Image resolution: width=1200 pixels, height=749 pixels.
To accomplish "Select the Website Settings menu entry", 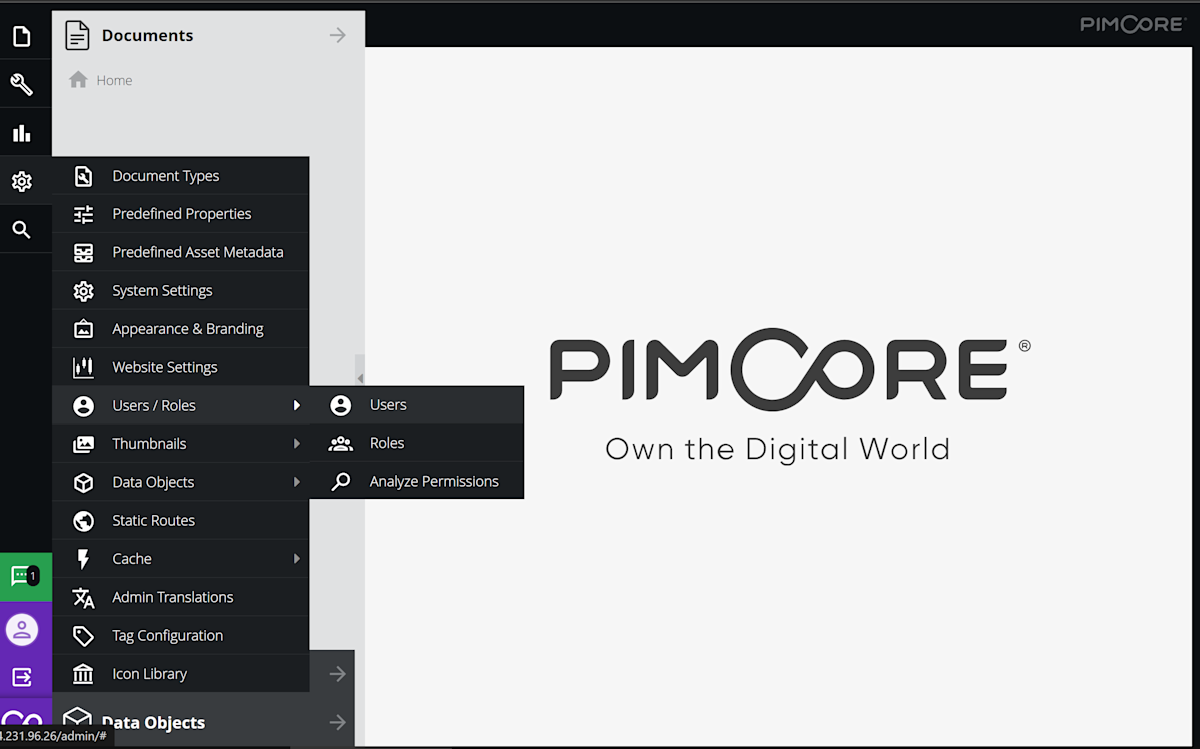I will (181, 367).
